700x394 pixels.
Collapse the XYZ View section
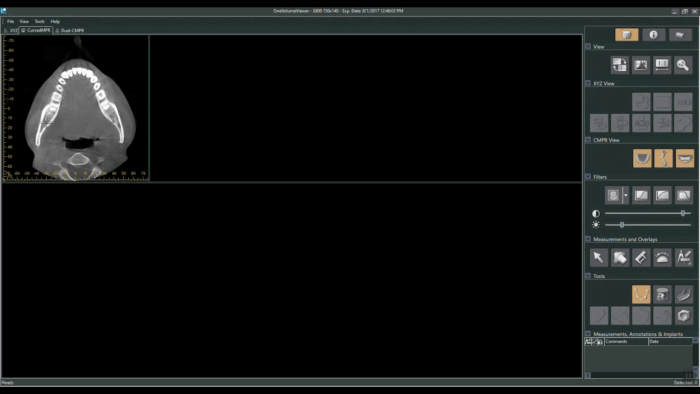(588, 83)
